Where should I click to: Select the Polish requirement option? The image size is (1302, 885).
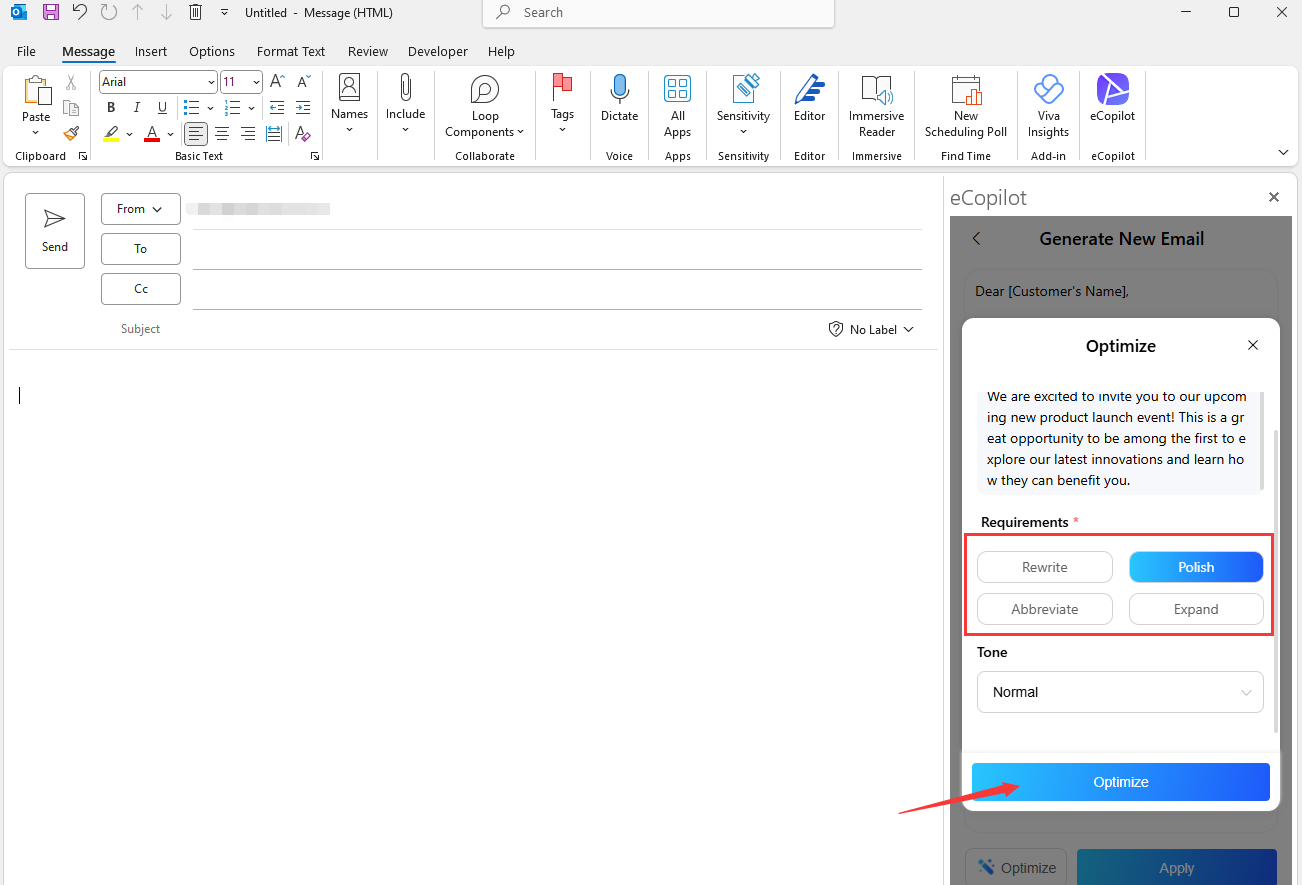1196,567
